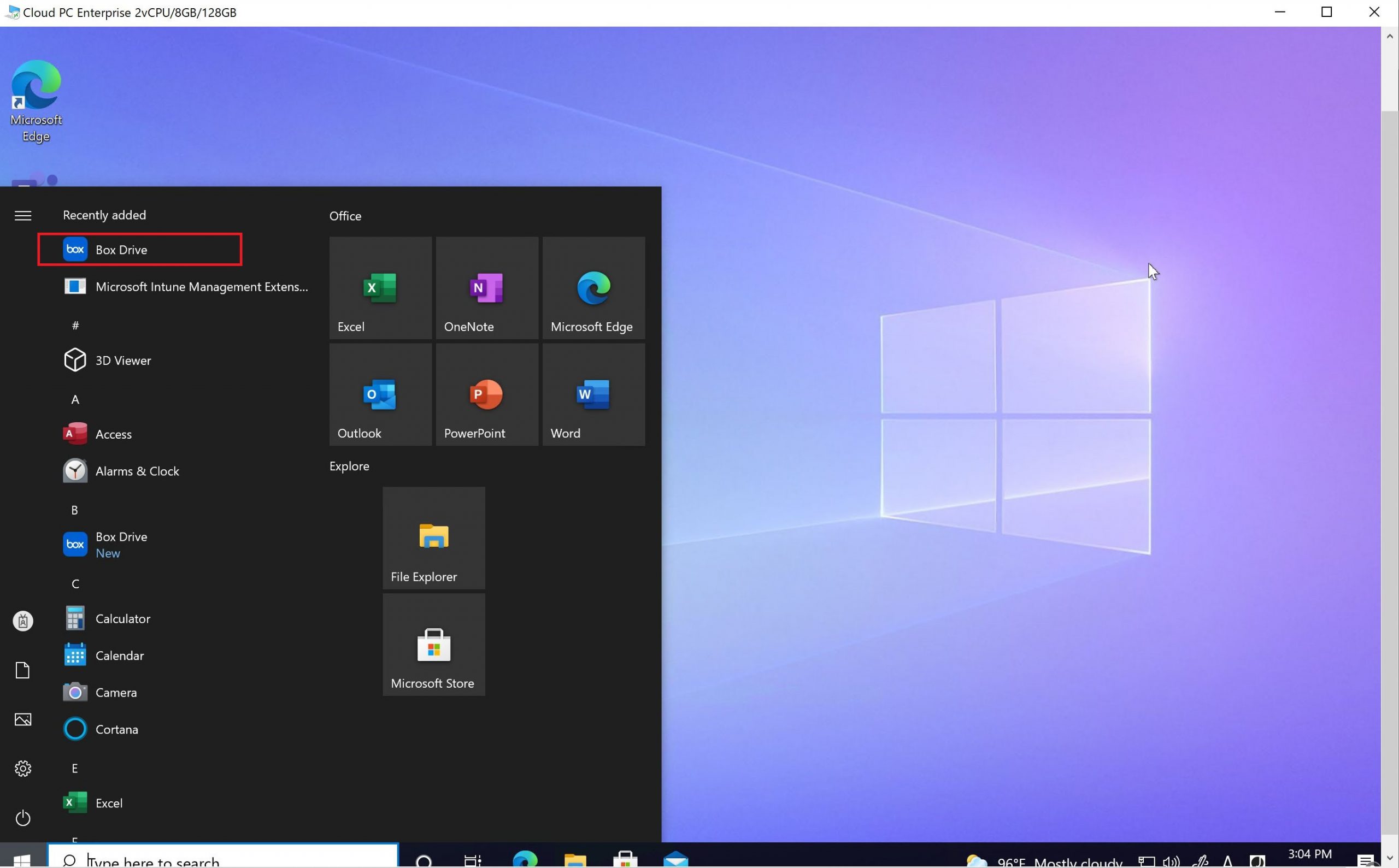1399x868 pixels.
Task: Launch Excel tile in Office group
Action: (380, 288)
